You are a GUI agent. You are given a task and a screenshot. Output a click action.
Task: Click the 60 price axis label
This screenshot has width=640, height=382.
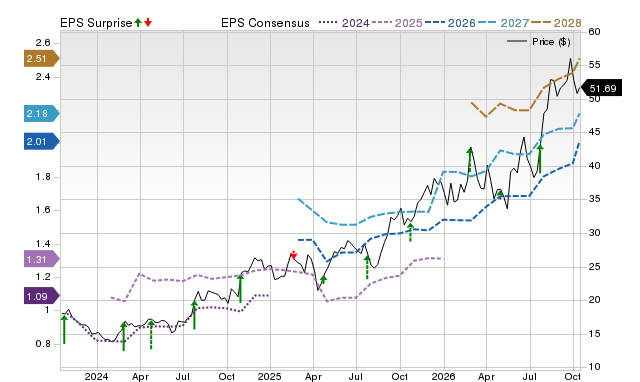pyautogui.click(x=594, y=32)
